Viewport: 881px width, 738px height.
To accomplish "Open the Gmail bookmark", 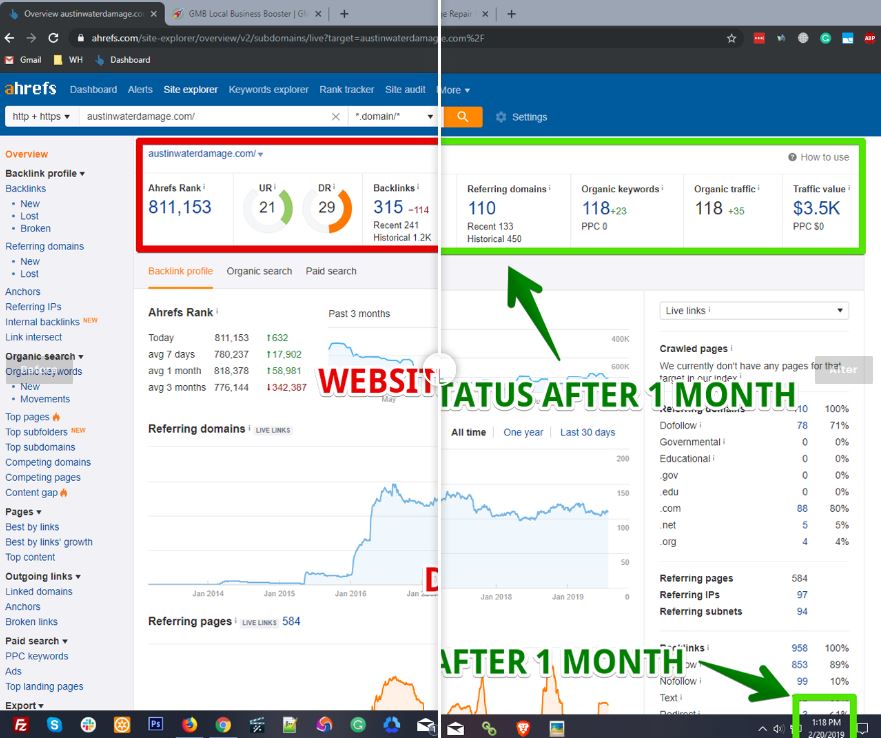I will point(24,60).
